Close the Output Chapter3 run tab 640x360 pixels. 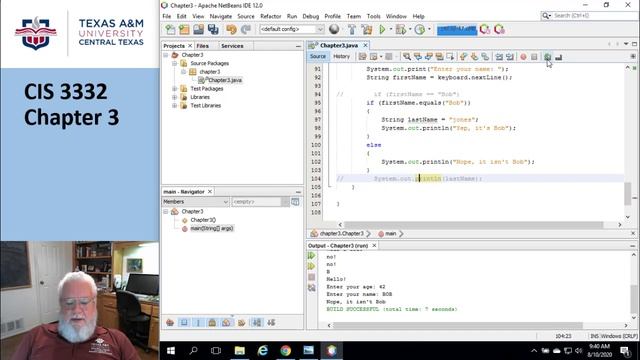pyautogui.click(x=374, y=245)
